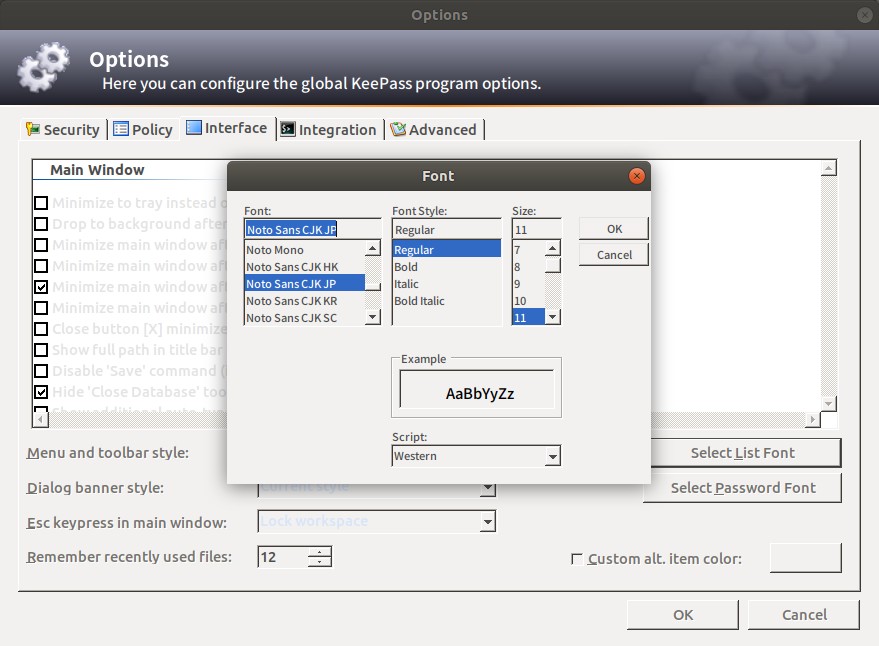Select 'Noto Sans CJK HK' font

coord(305,267)
